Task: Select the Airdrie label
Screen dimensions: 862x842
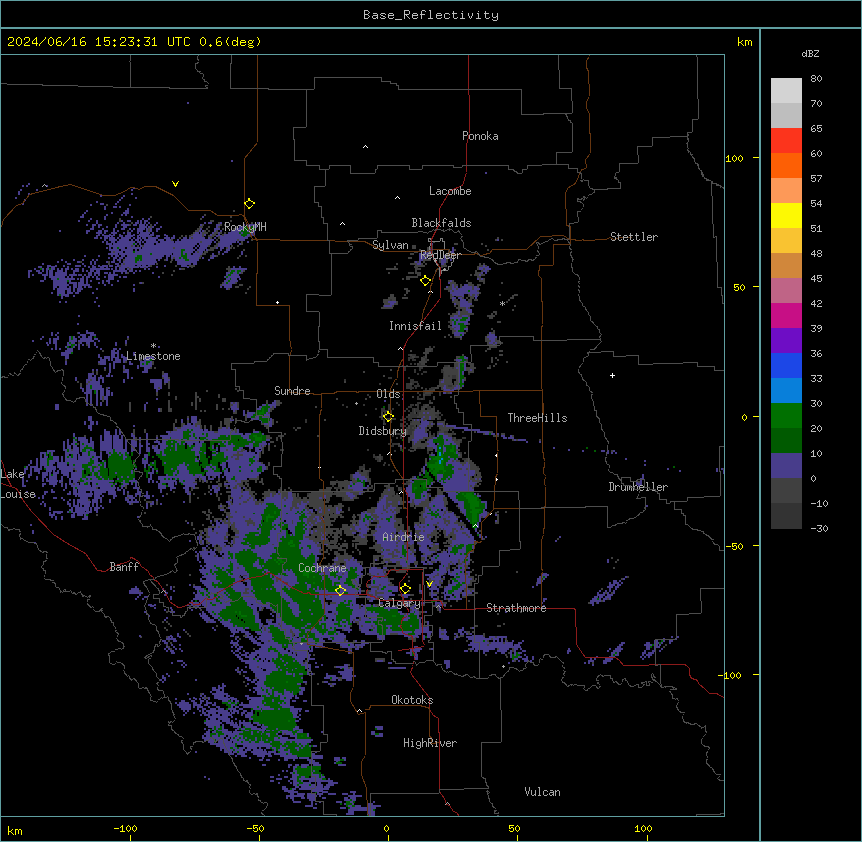Action: [x=404, y=537]
